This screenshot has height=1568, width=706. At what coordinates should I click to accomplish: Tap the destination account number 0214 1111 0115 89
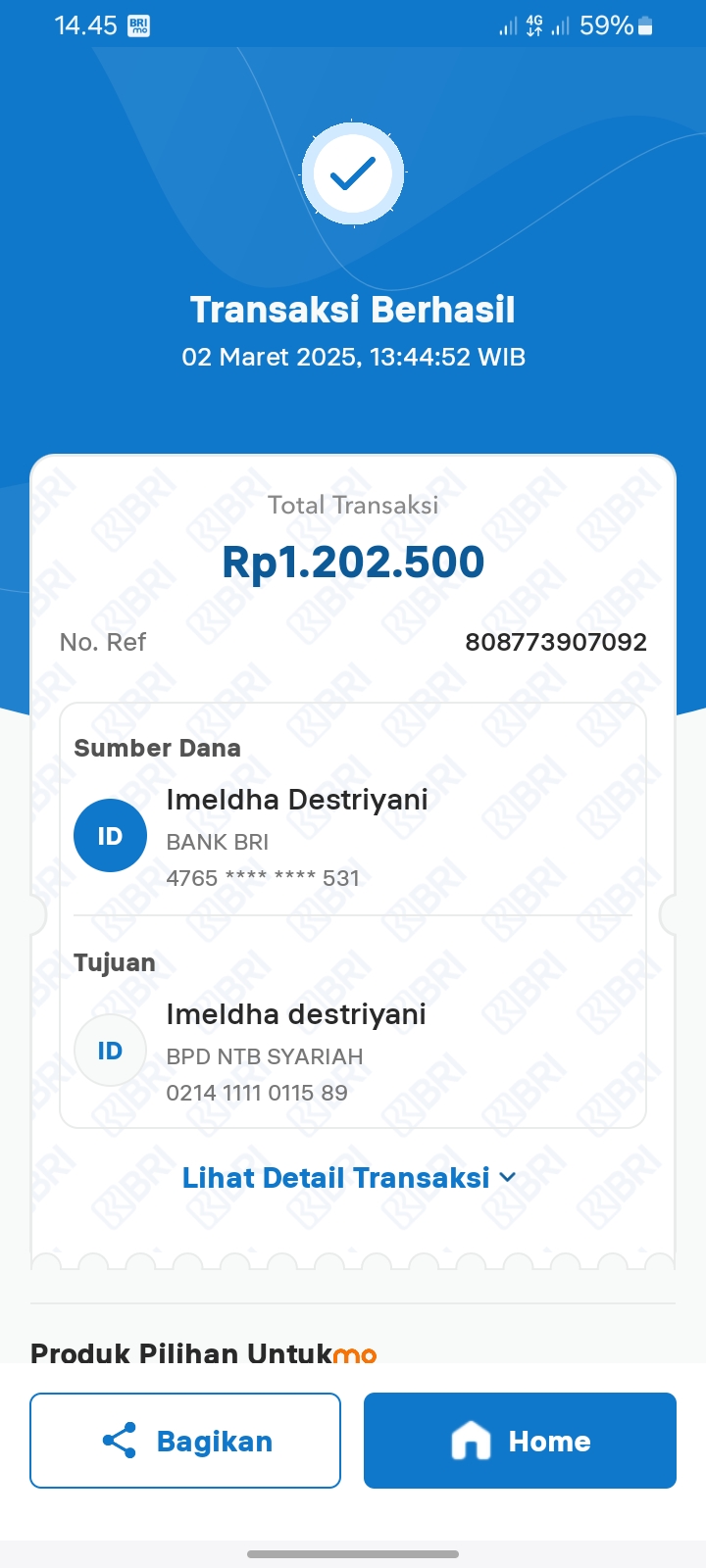[x=257, y=1093]
